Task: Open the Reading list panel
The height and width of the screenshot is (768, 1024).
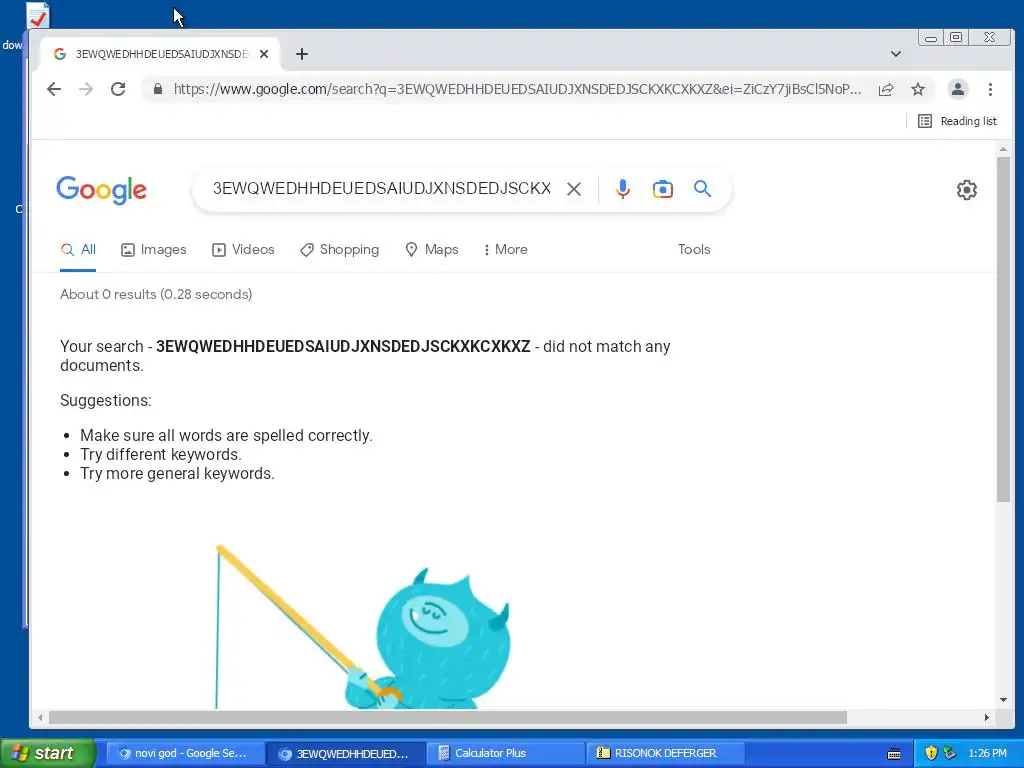Action: click(x=957, y=121)
